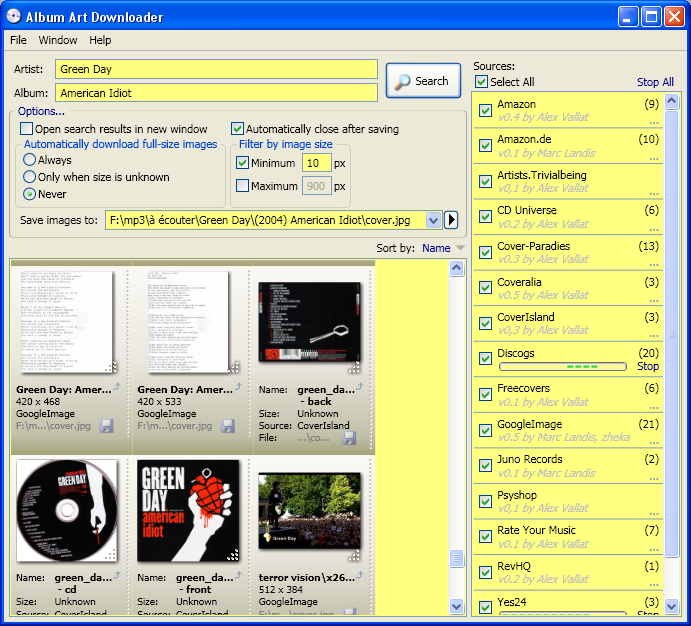Viewport: 691px width, 626px height.
Task: Click the save disk icon for the 420 x 468 result
Action: pos(106,426)
